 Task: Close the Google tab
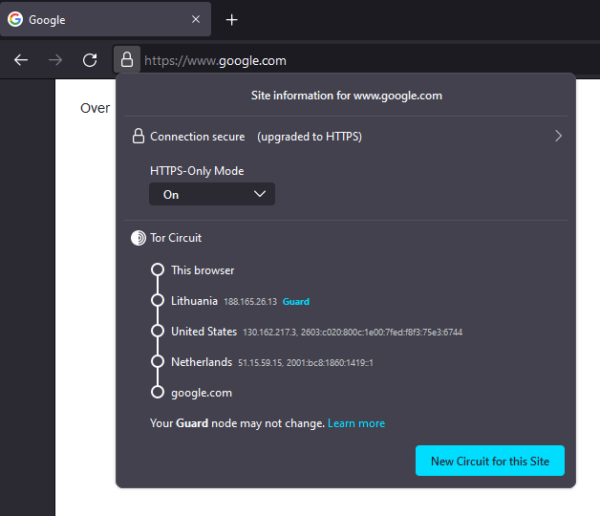196,19
